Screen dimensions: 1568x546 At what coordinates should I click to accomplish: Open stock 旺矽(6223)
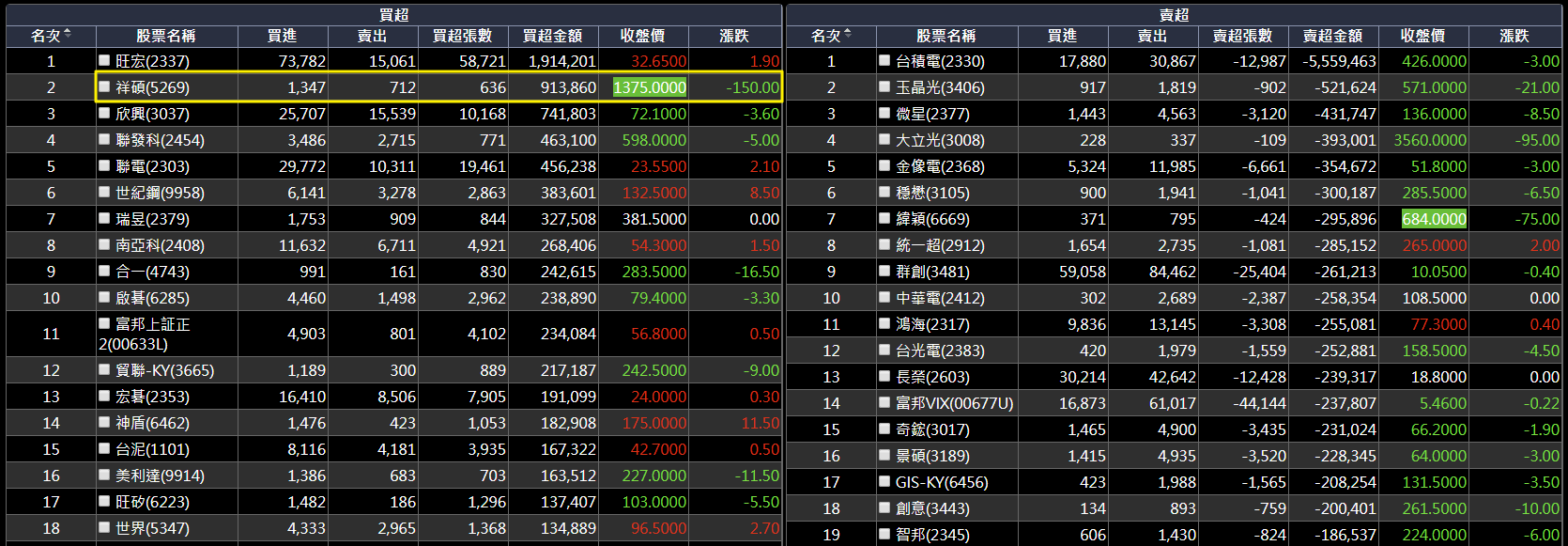[x=152, y=502]
